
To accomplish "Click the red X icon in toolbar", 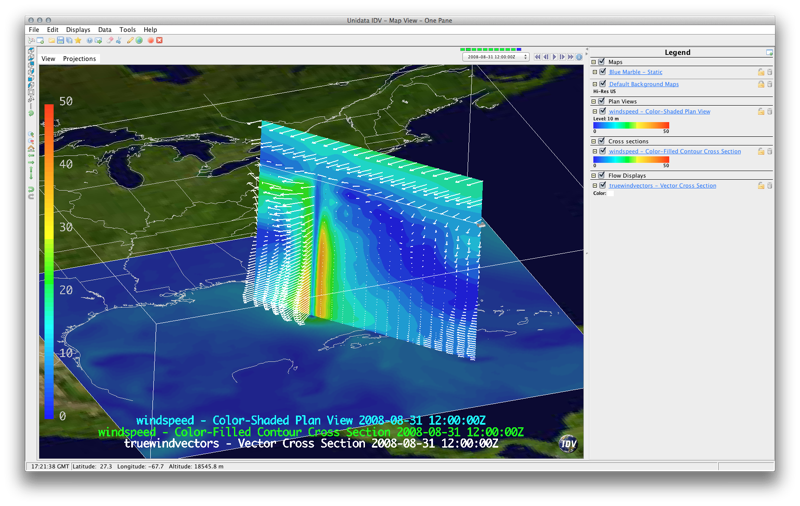I will click(159, 41).
